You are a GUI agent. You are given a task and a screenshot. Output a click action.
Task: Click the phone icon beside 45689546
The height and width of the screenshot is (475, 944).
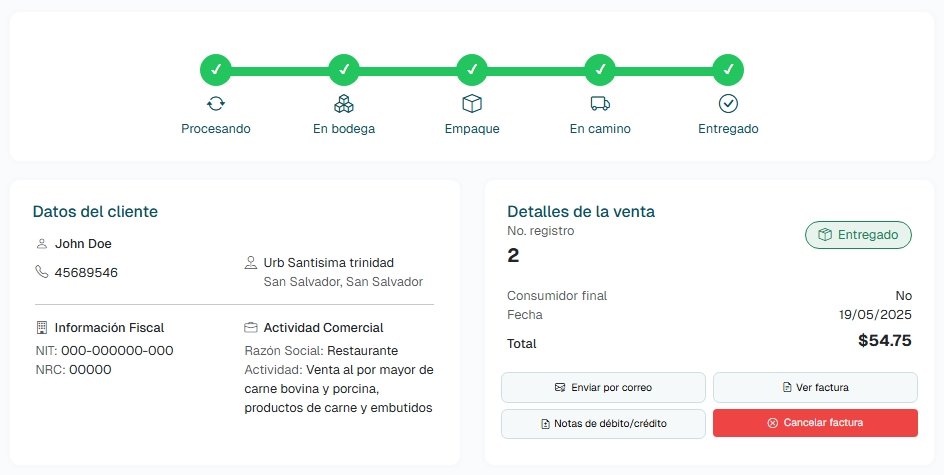(42, 272)
